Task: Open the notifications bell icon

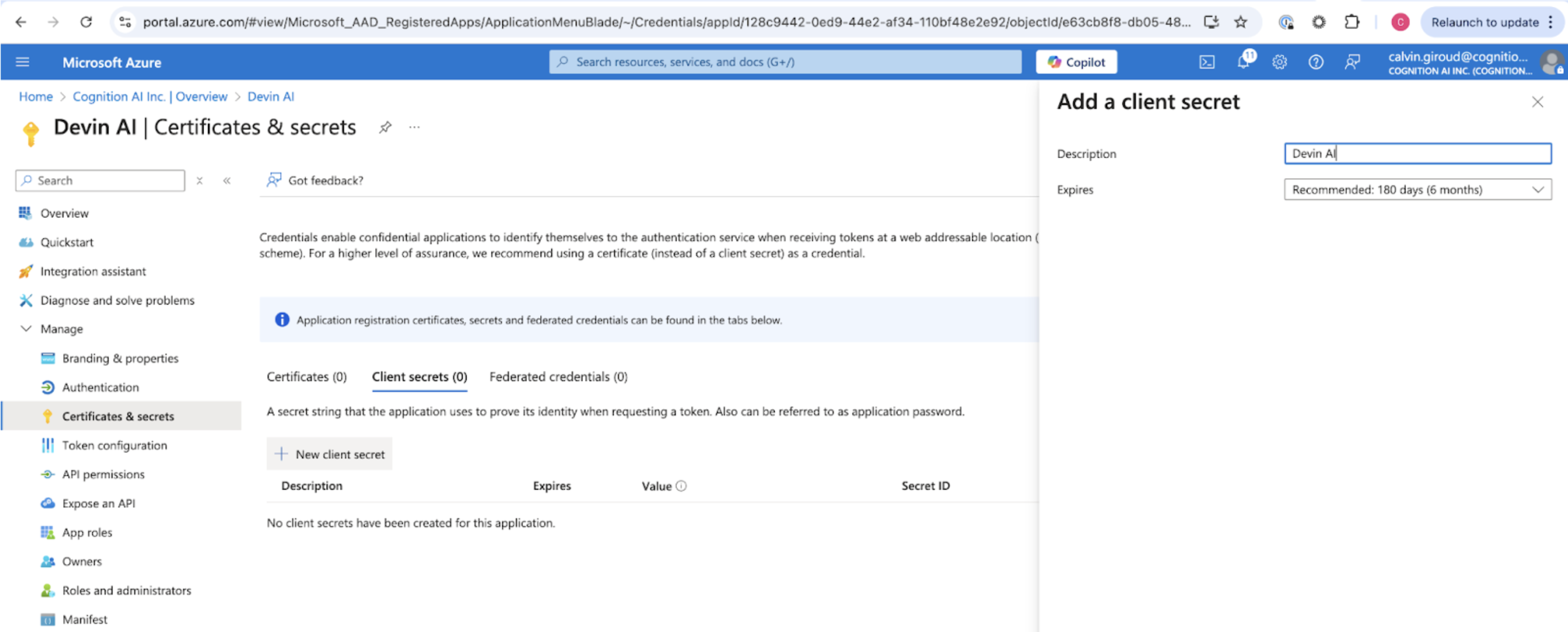Action: pyautogui.click(x=1243, y=62)
